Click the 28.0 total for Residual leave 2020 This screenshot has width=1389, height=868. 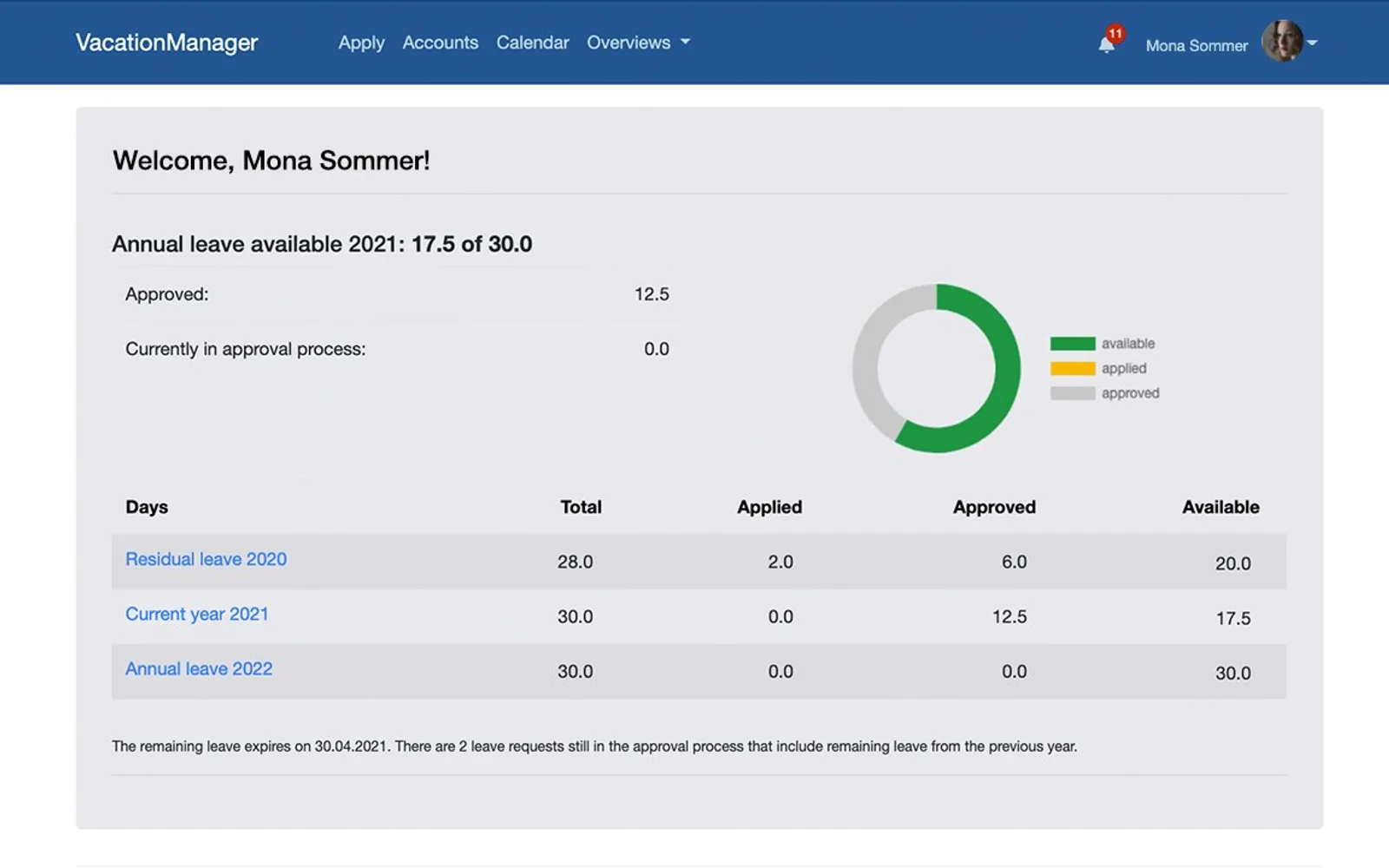[x=575, y=562]
